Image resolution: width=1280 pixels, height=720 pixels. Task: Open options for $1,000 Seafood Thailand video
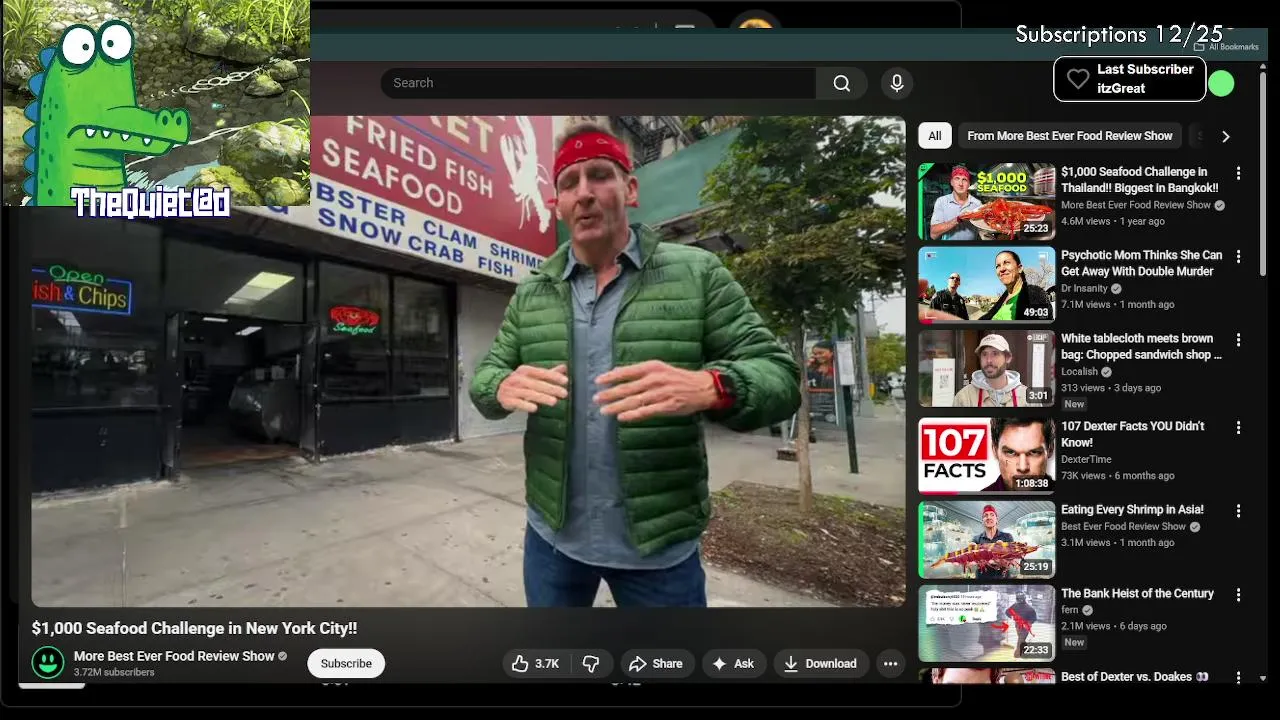tap(1238, 173)
